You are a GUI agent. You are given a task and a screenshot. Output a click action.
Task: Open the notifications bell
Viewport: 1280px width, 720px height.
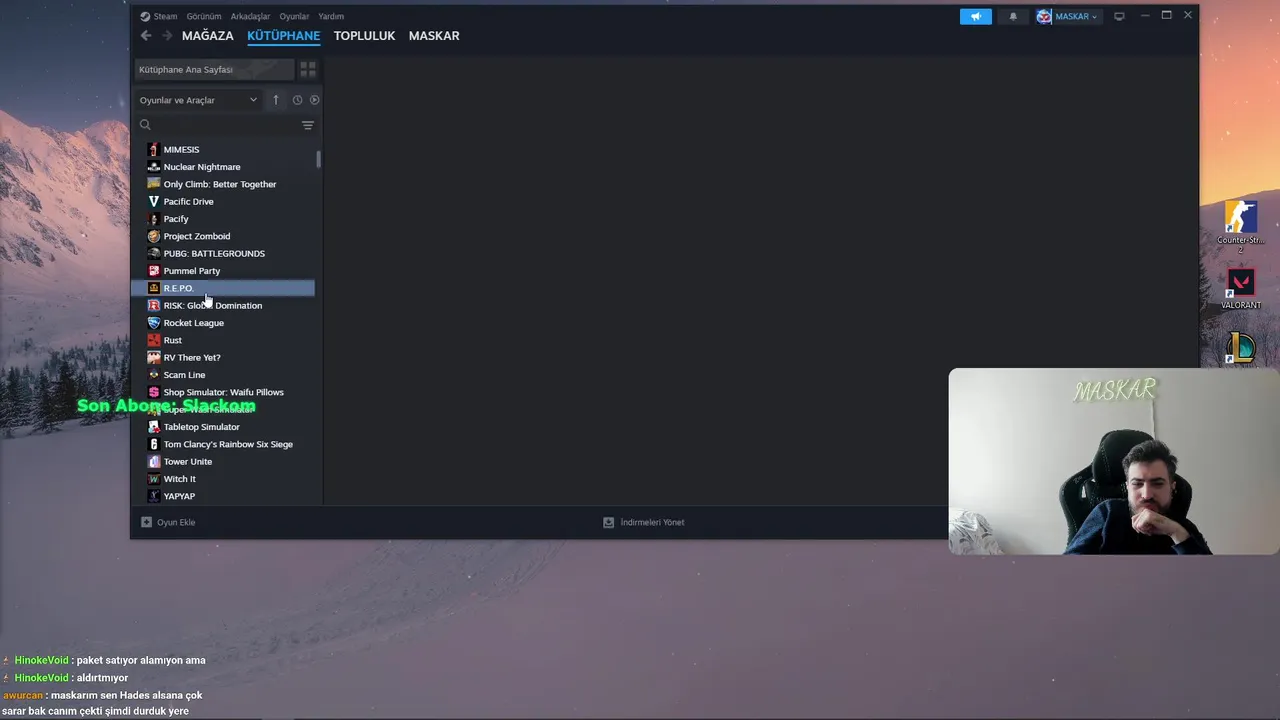pyautogui.click(x=1013, y=16)
